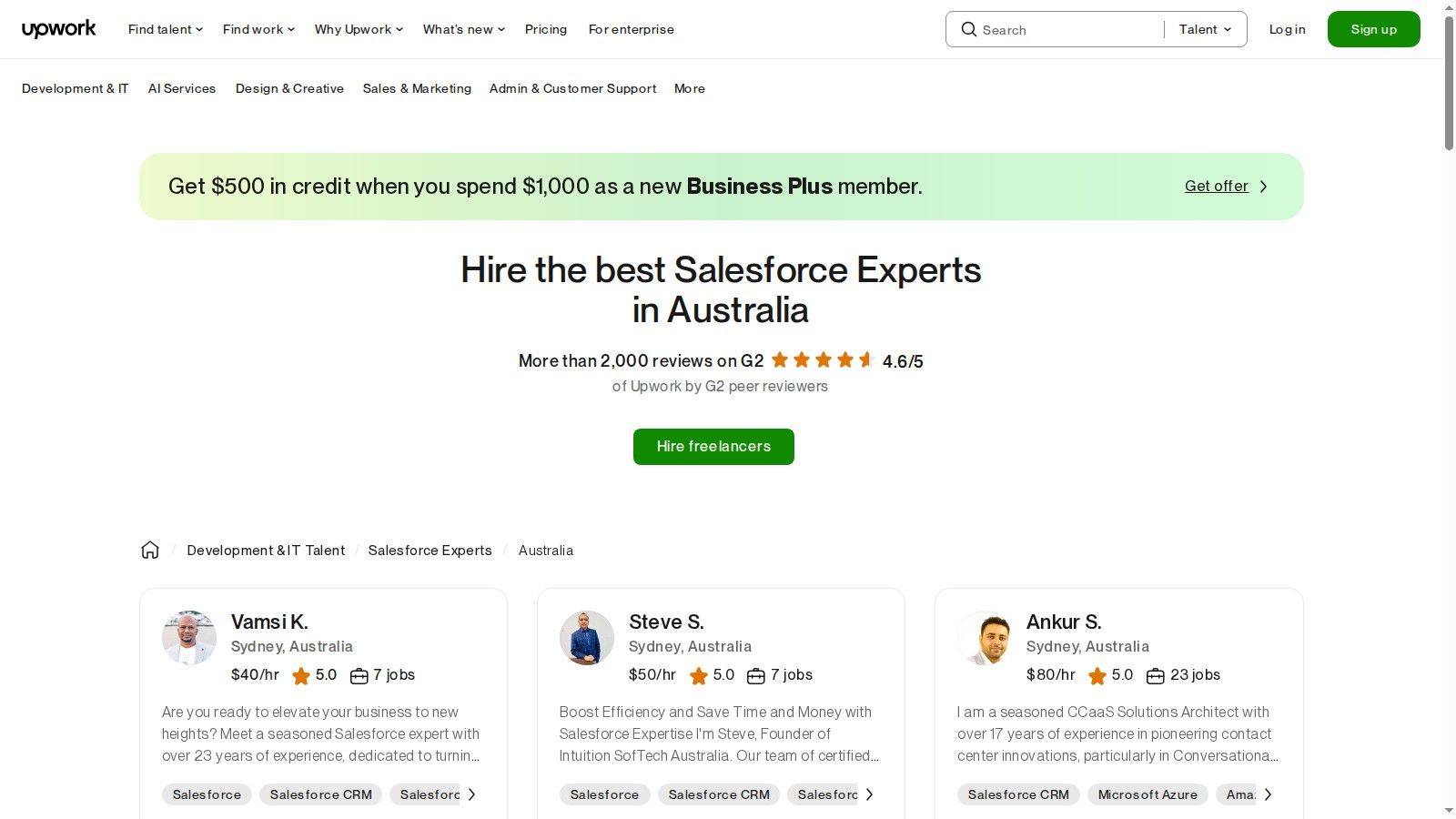1456x819 pixels.
Task: Click the search magnifier icon
Action: pos(970,29)
